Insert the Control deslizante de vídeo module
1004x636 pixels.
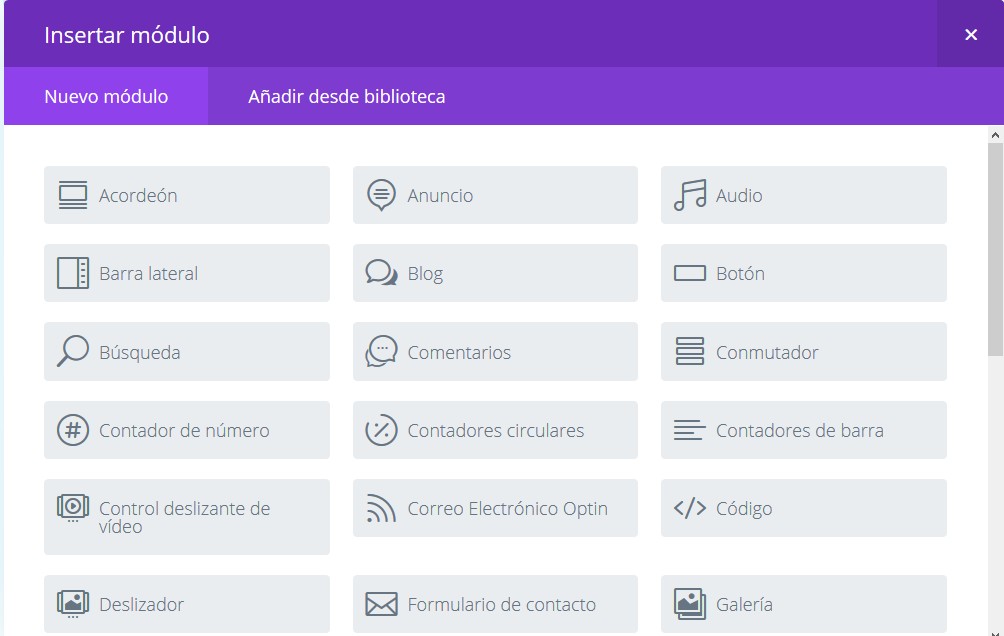point(186,517)
